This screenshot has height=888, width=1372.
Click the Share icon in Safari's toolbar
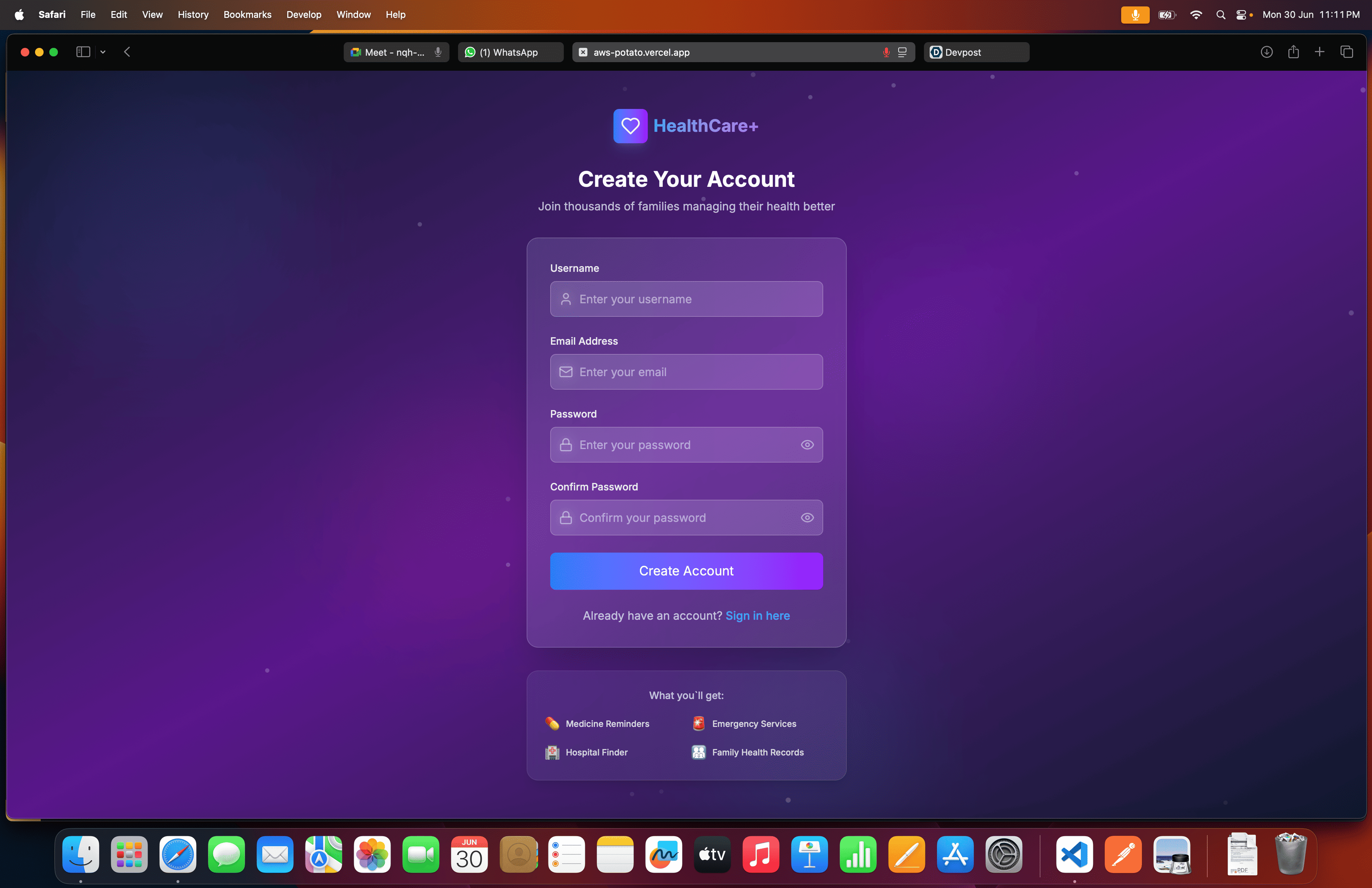click(x=1293, y=52)
